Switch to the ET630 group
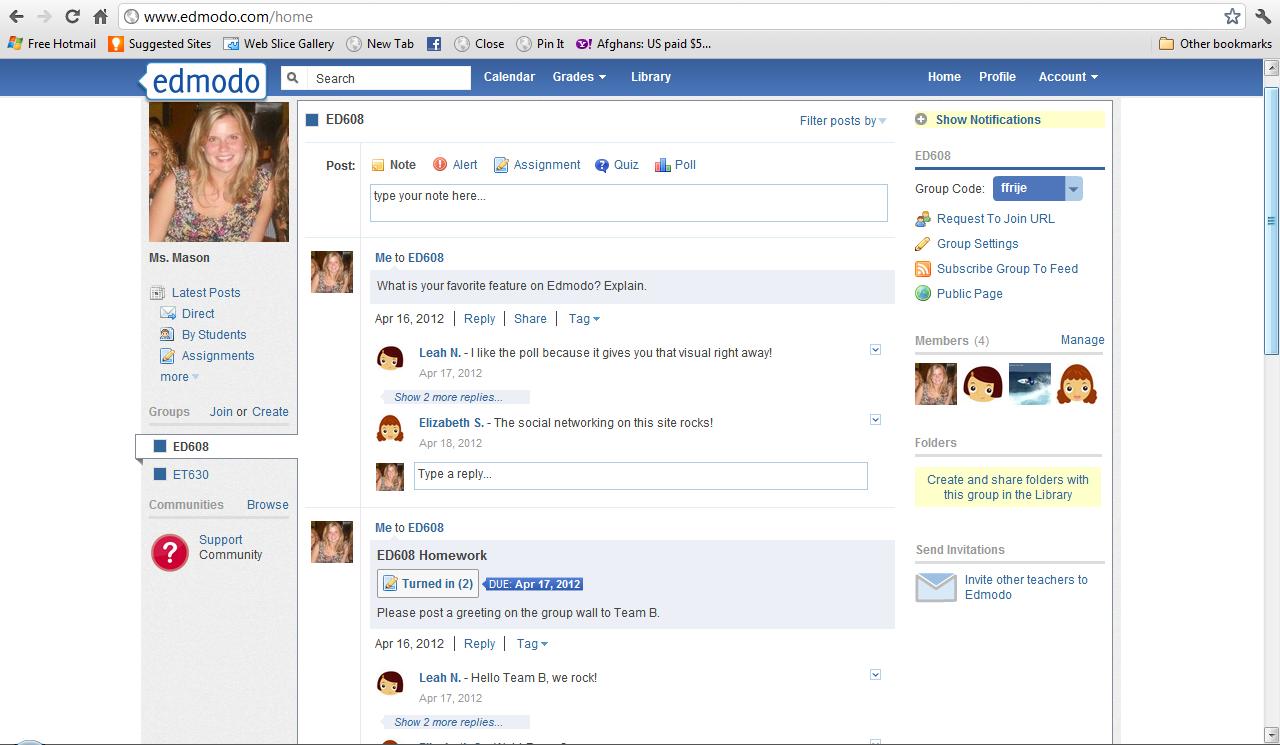The height and width of the screenshot is (745, 1280). click(188, 474)
